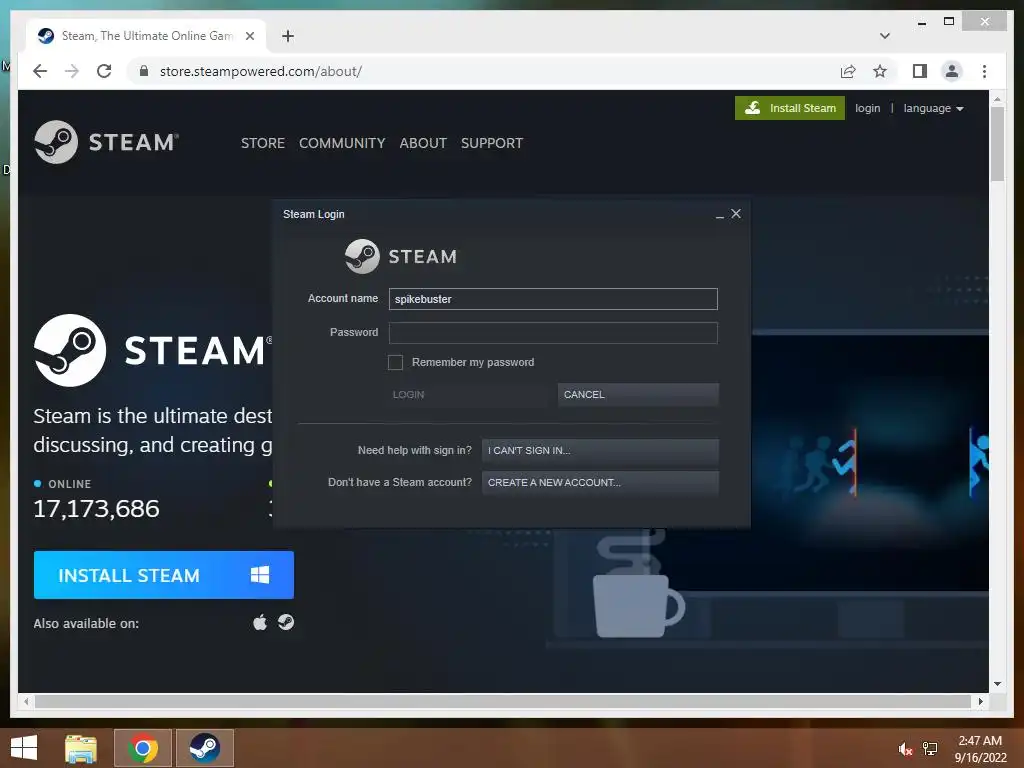Viewport: 1024px width, 768px height.
Task: Click the horizontal scrollbar thumb
Action: click(502, 701)
